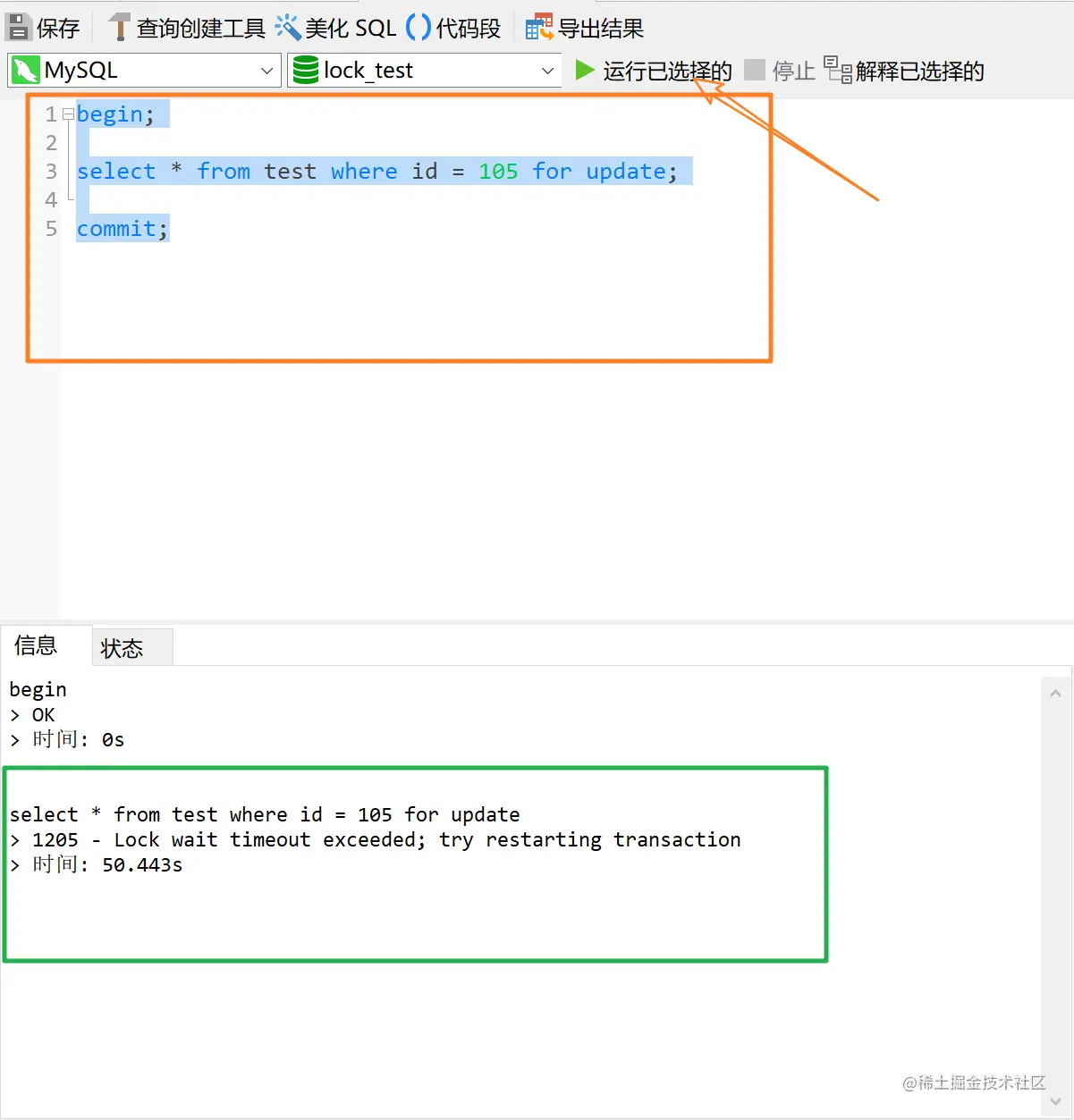Screen dimensions: 1074x1120
Task: Click 查询创建工具 query builder label
Action: pyautogui.click(x=201, y=29)
